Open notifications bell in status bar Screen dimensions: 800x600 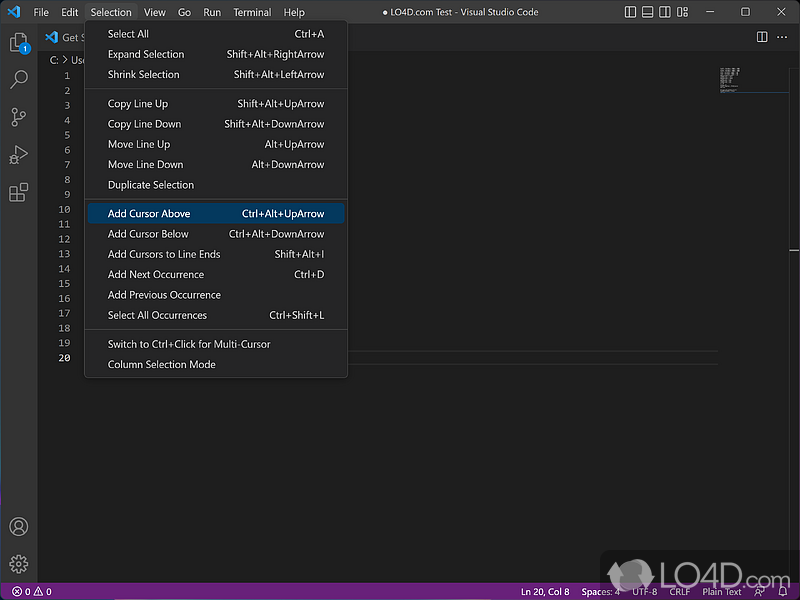(783, 591)
